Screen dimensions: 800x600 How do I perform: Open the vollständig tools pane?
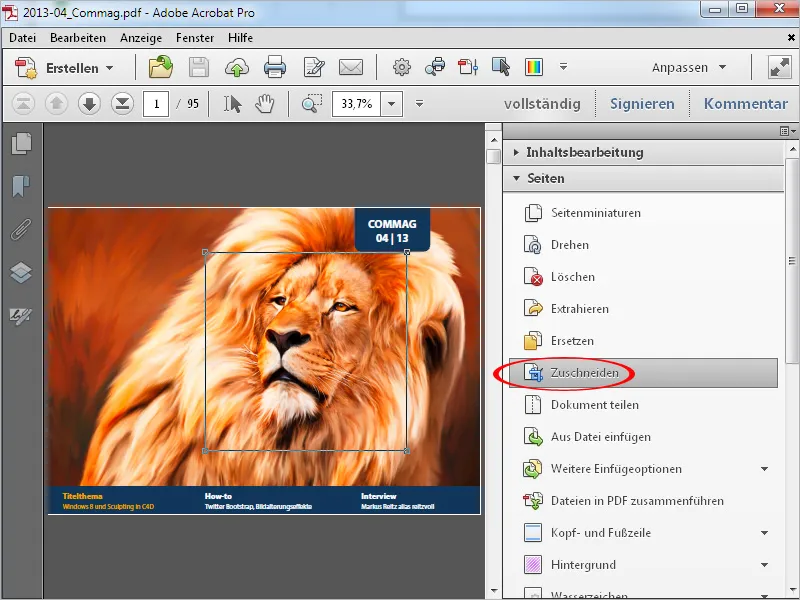point(542,104)
